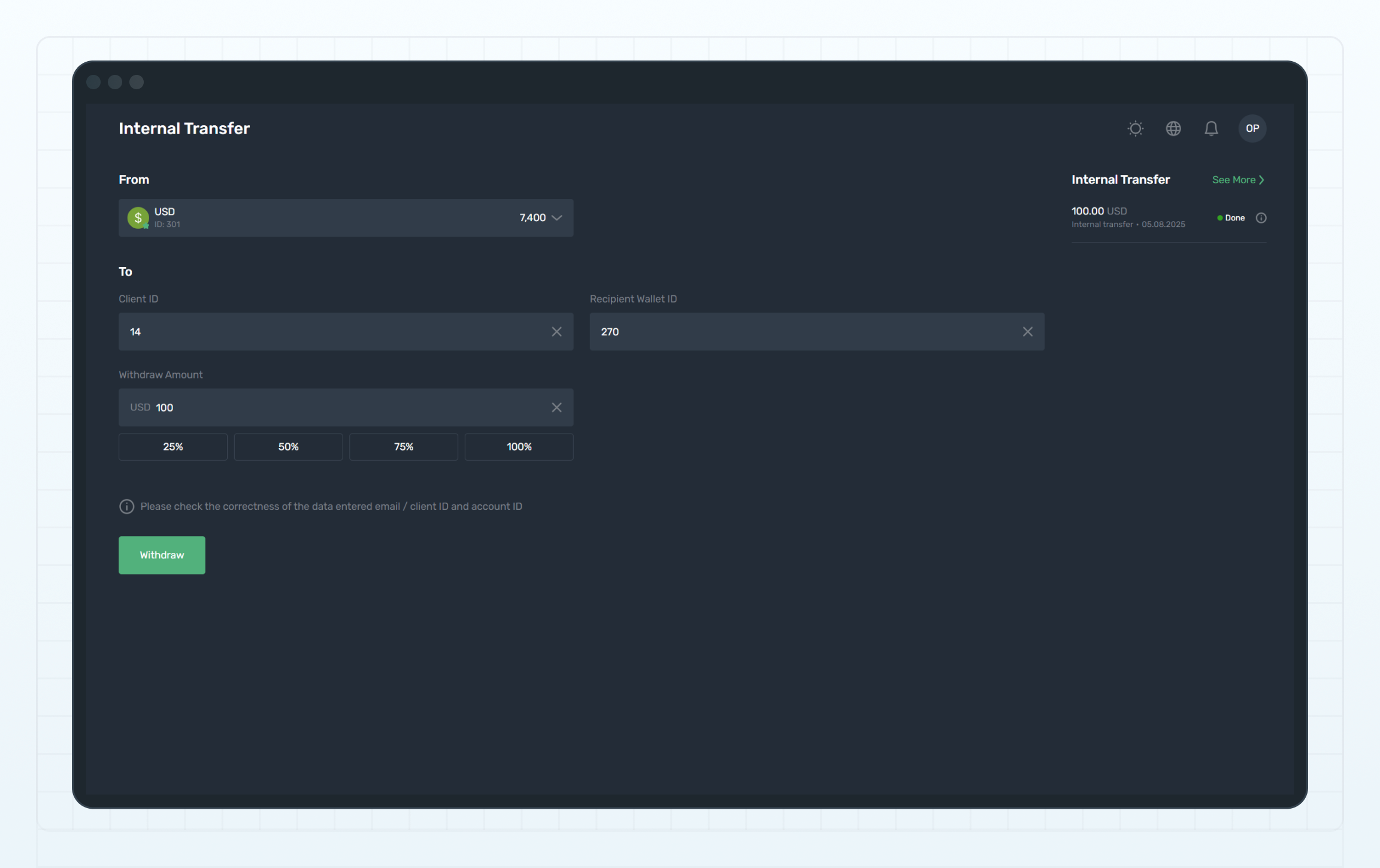1380x868 pixels.
Task: Clear the Recipient Wallet ID field
Action: pos(1027,332)
